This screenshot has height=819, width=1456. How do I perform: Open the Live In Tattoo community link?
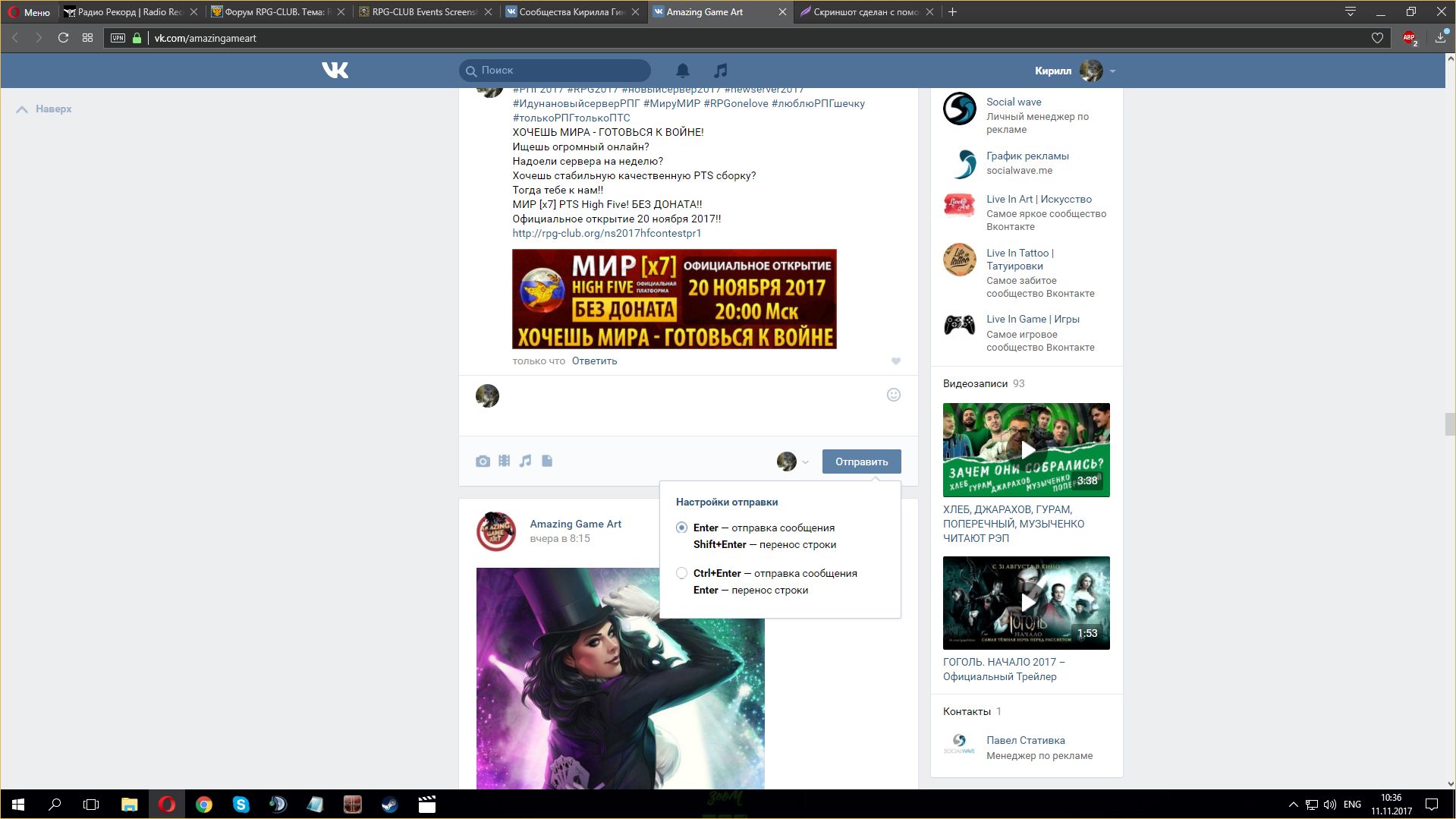[x=1020, y=260]
